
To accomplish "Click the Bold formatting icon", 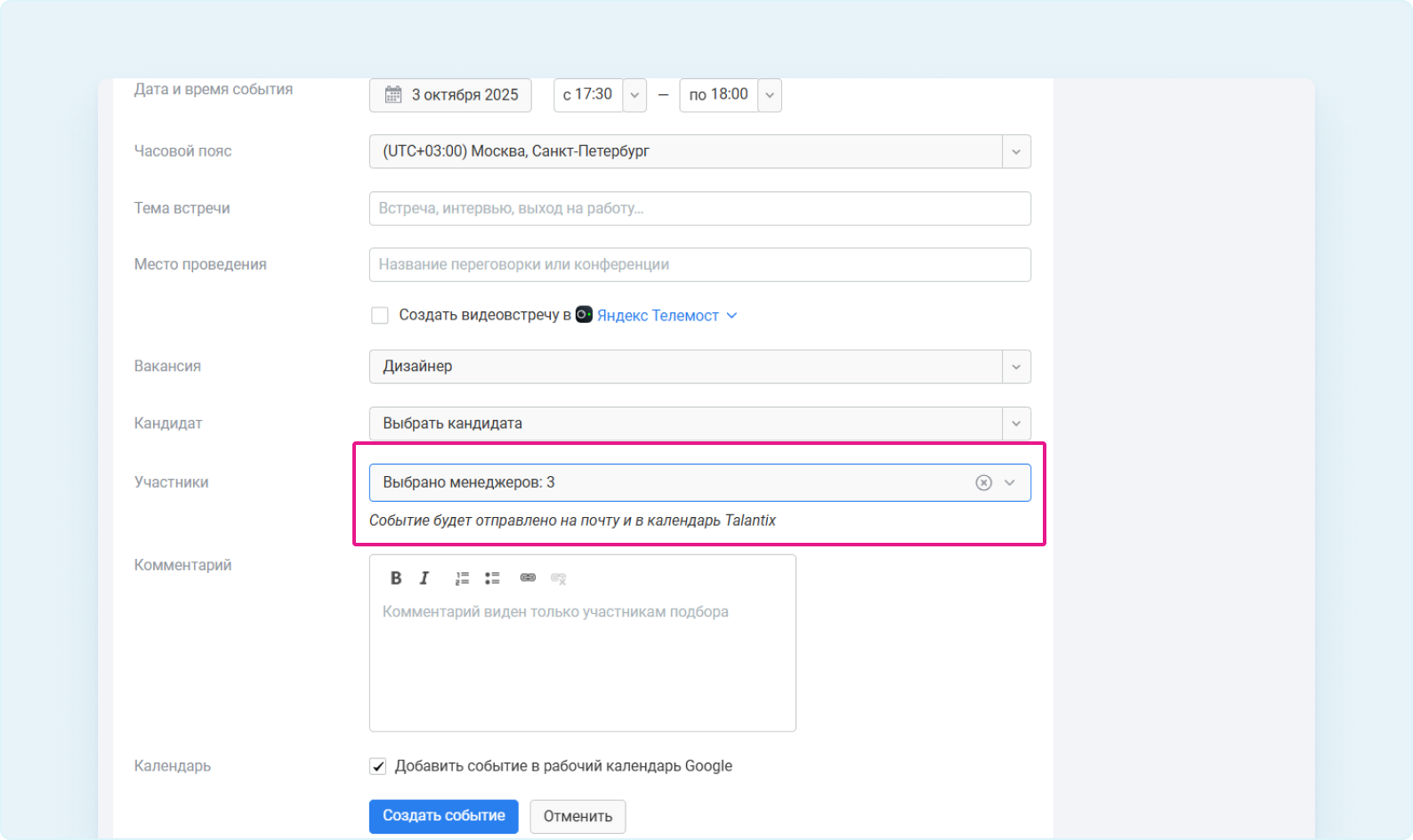I will 396,578.
